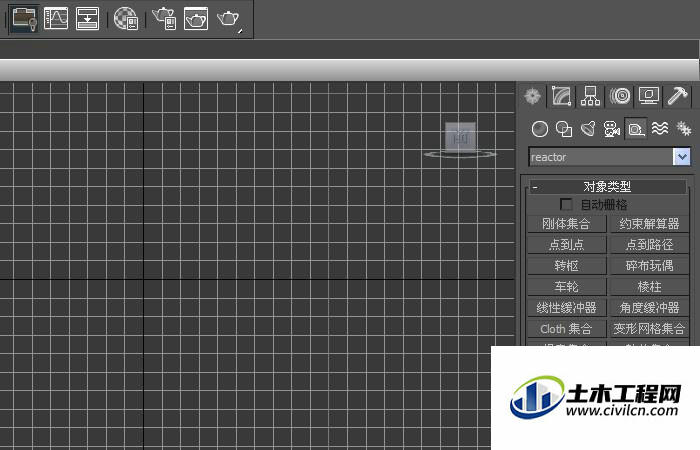The image size is (700, 450).
Task: Open the Schematic/Layer manager toolbar icon
Action: tap(24, 19)
